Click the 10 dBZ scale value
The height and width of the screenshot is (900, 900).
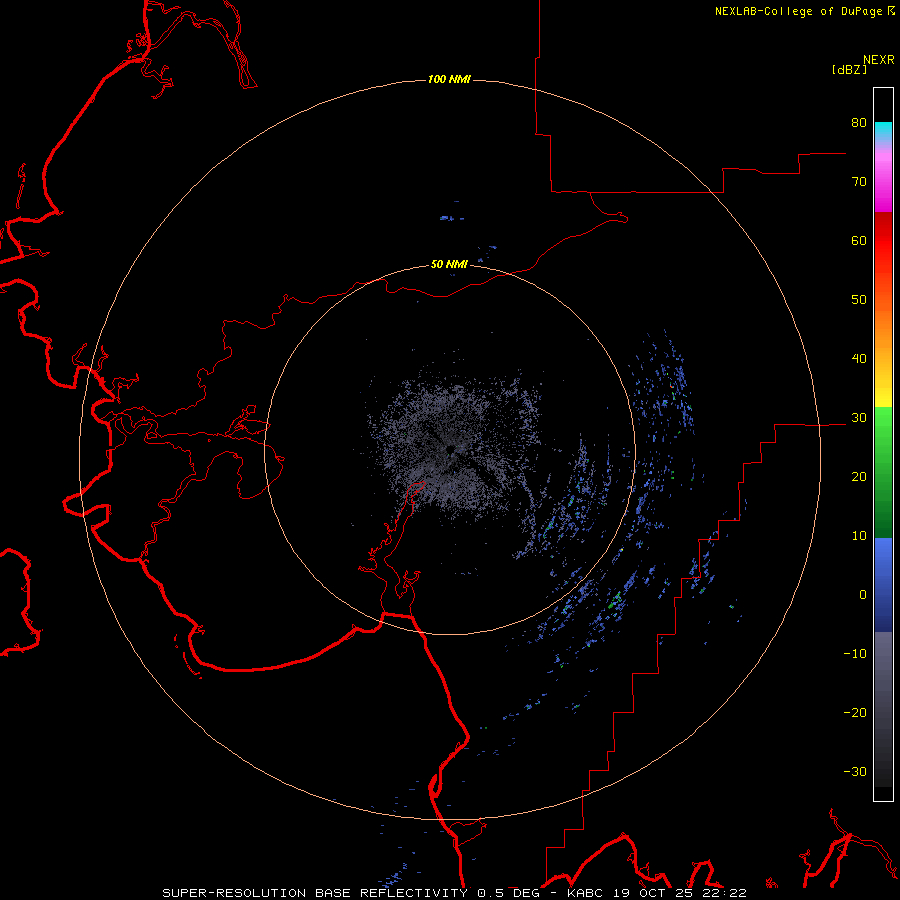coord(859,536)
